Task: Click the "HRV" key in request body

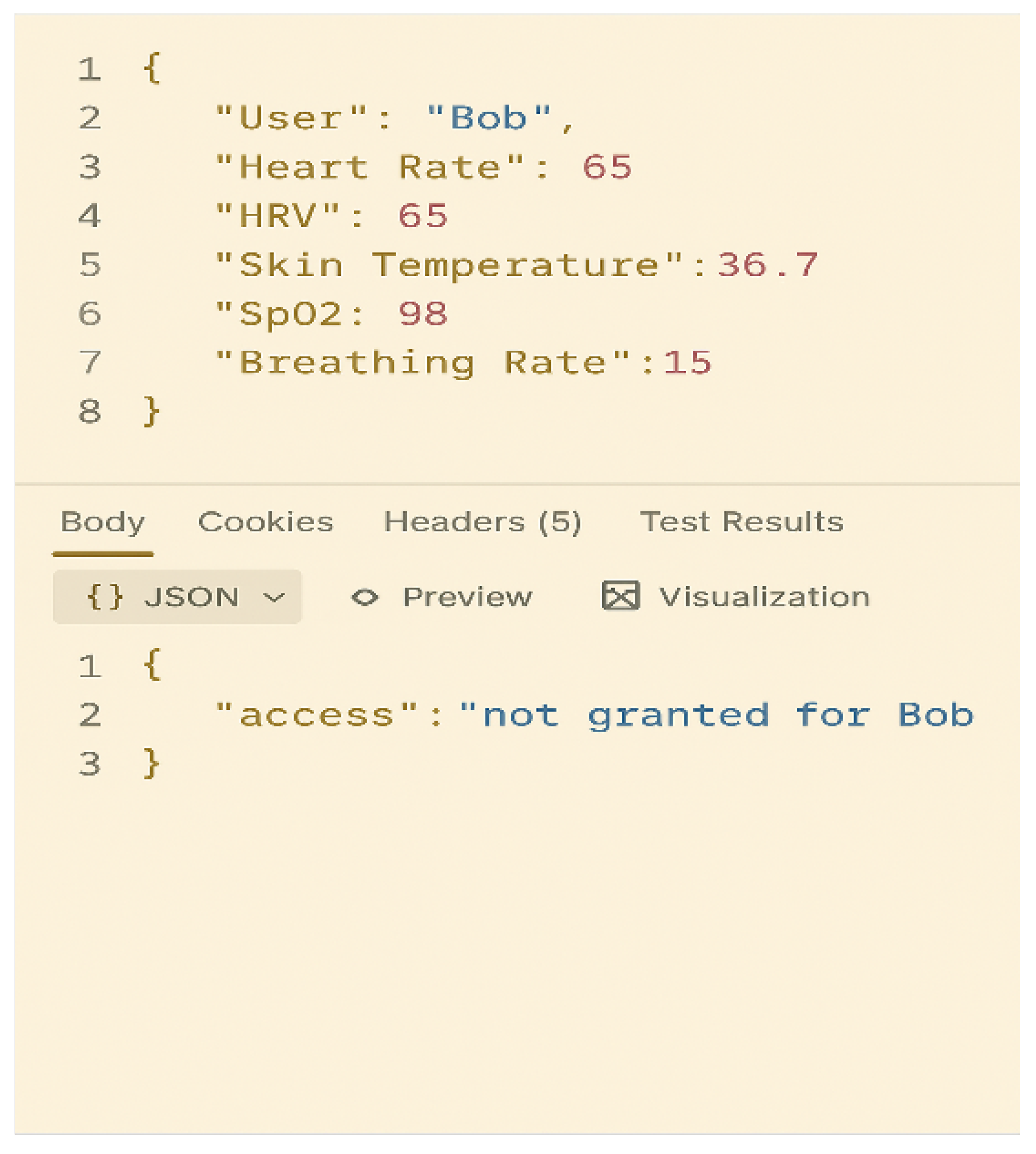Action: (x=278, y=216)
